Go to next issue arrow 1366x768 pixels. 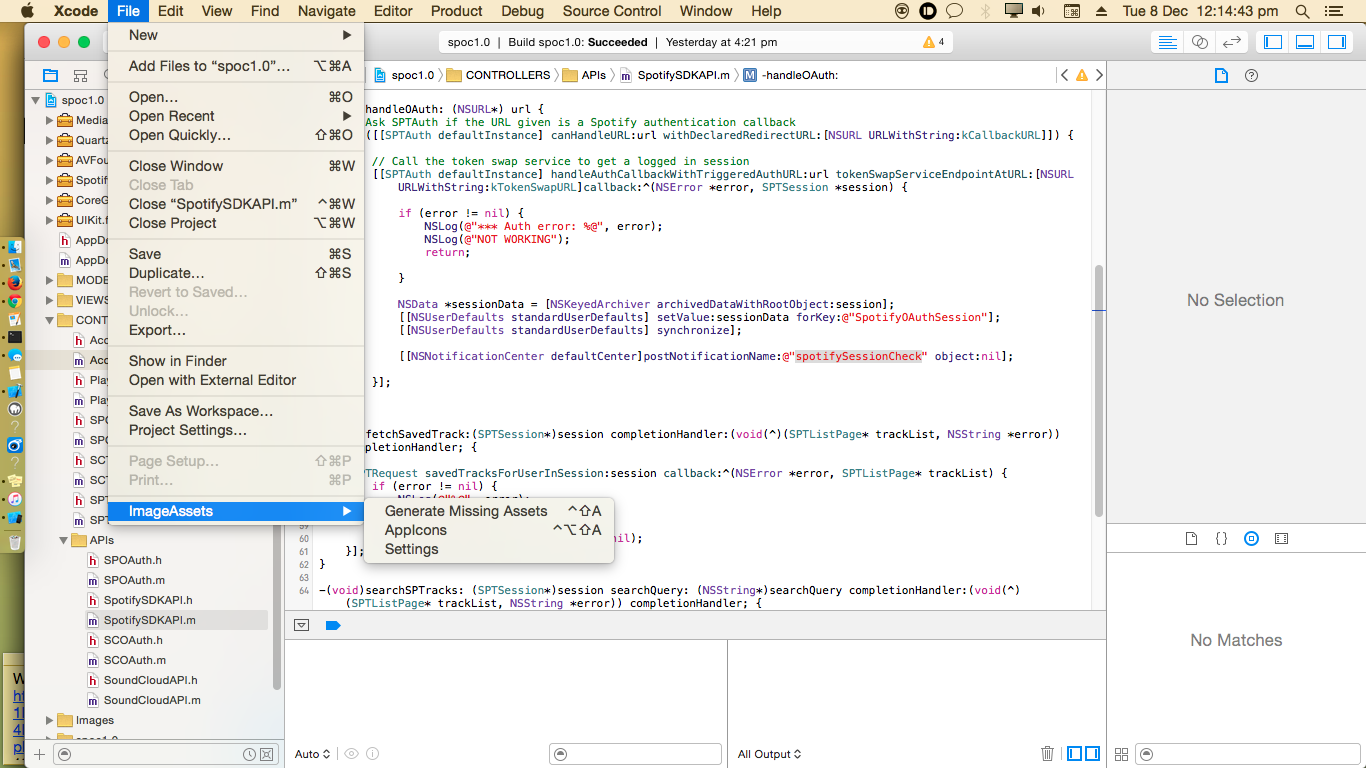(x=1099, y=75)
